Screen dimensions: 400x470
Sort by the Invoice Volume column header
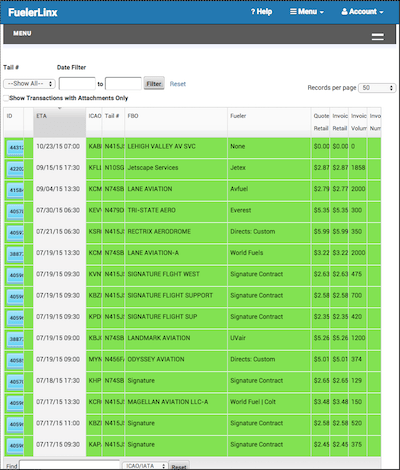click(358, 122)
